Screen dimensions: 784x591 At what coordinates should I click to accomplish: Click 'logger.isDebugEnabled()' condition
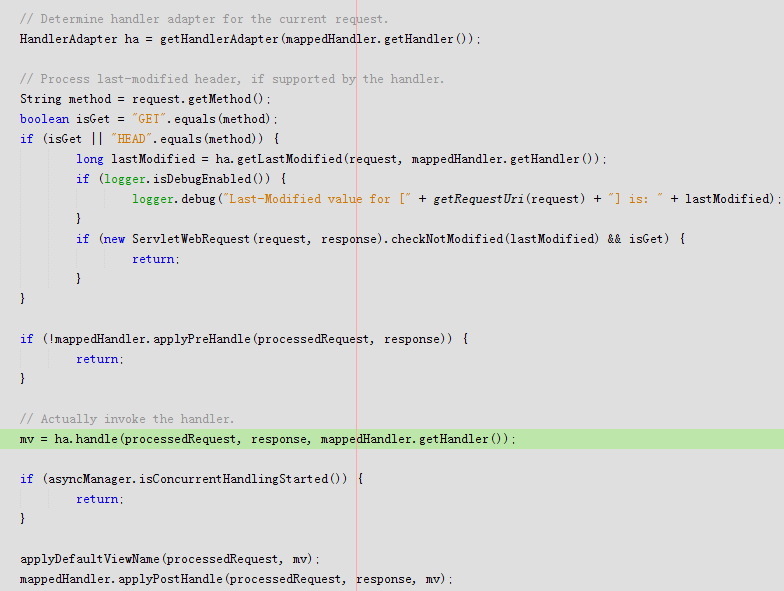[187, 179]
